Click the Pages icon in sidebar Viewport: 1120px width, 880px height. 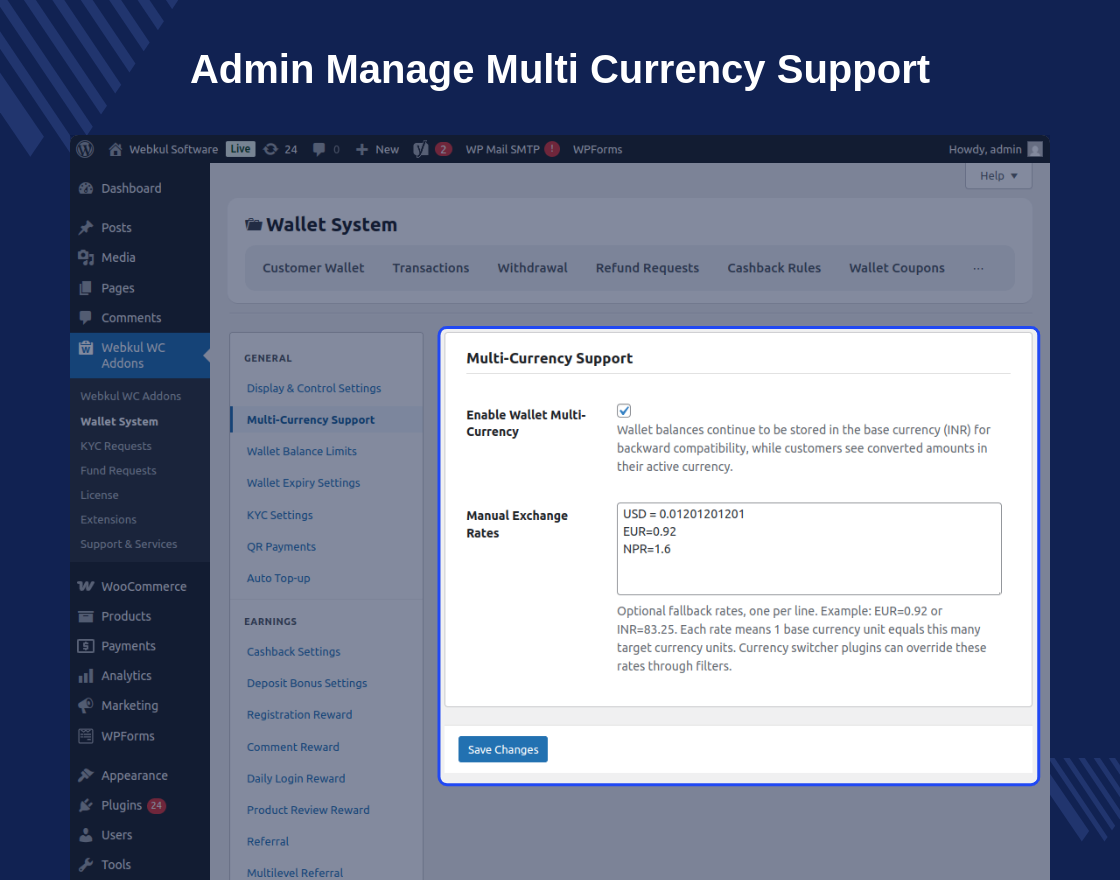[86, 288]
